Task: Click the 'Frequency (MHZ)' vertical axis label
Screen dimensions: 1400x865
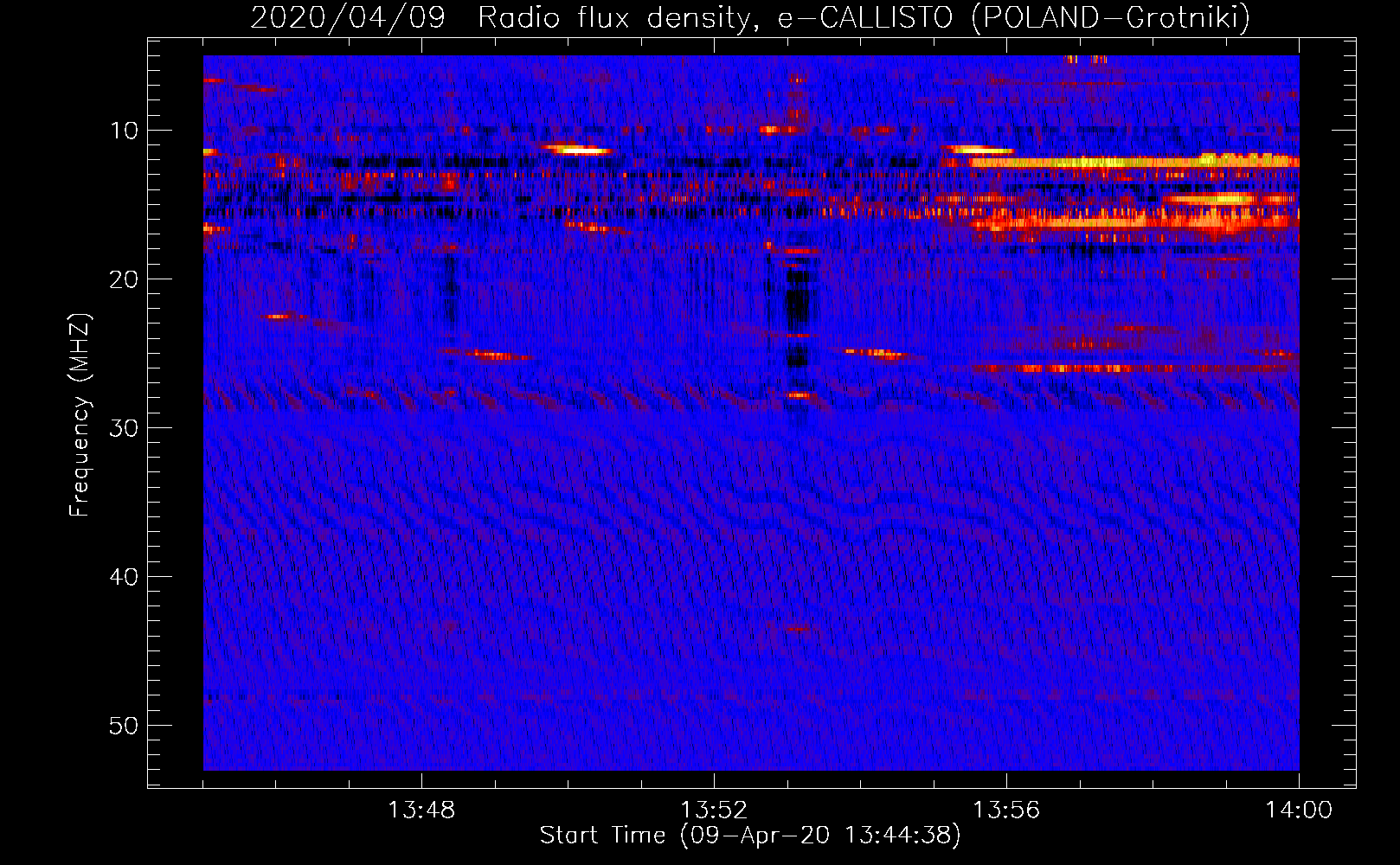Action: point(80,415)
